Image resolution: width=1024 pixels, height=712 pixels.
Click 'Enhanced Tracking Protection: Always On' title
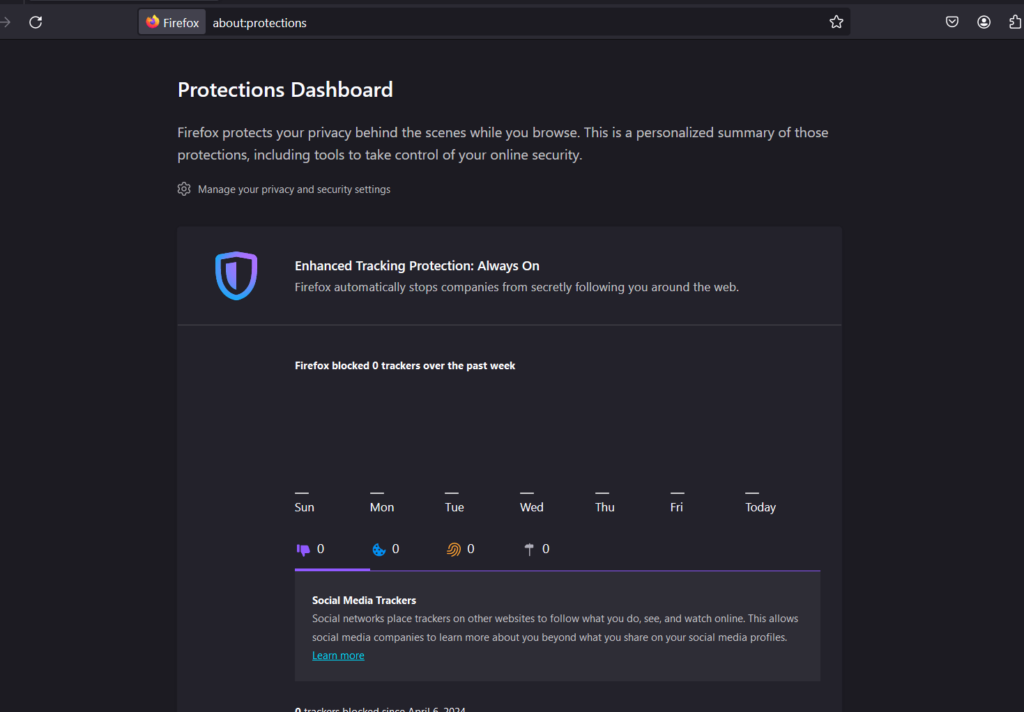click(417, 266)
